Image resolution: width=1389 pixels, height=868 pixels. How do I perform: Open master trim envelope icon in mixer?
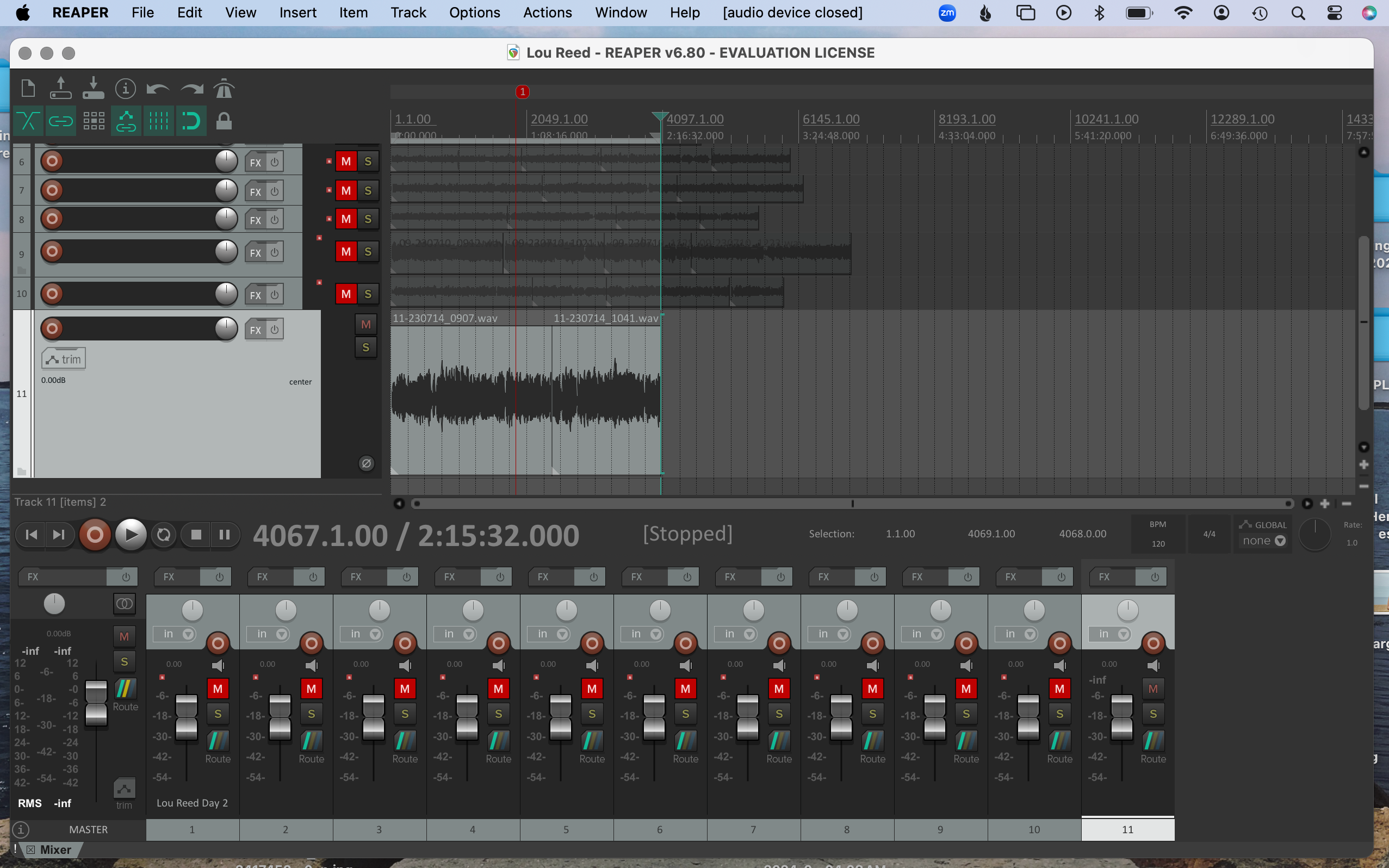tap(124, 789)
